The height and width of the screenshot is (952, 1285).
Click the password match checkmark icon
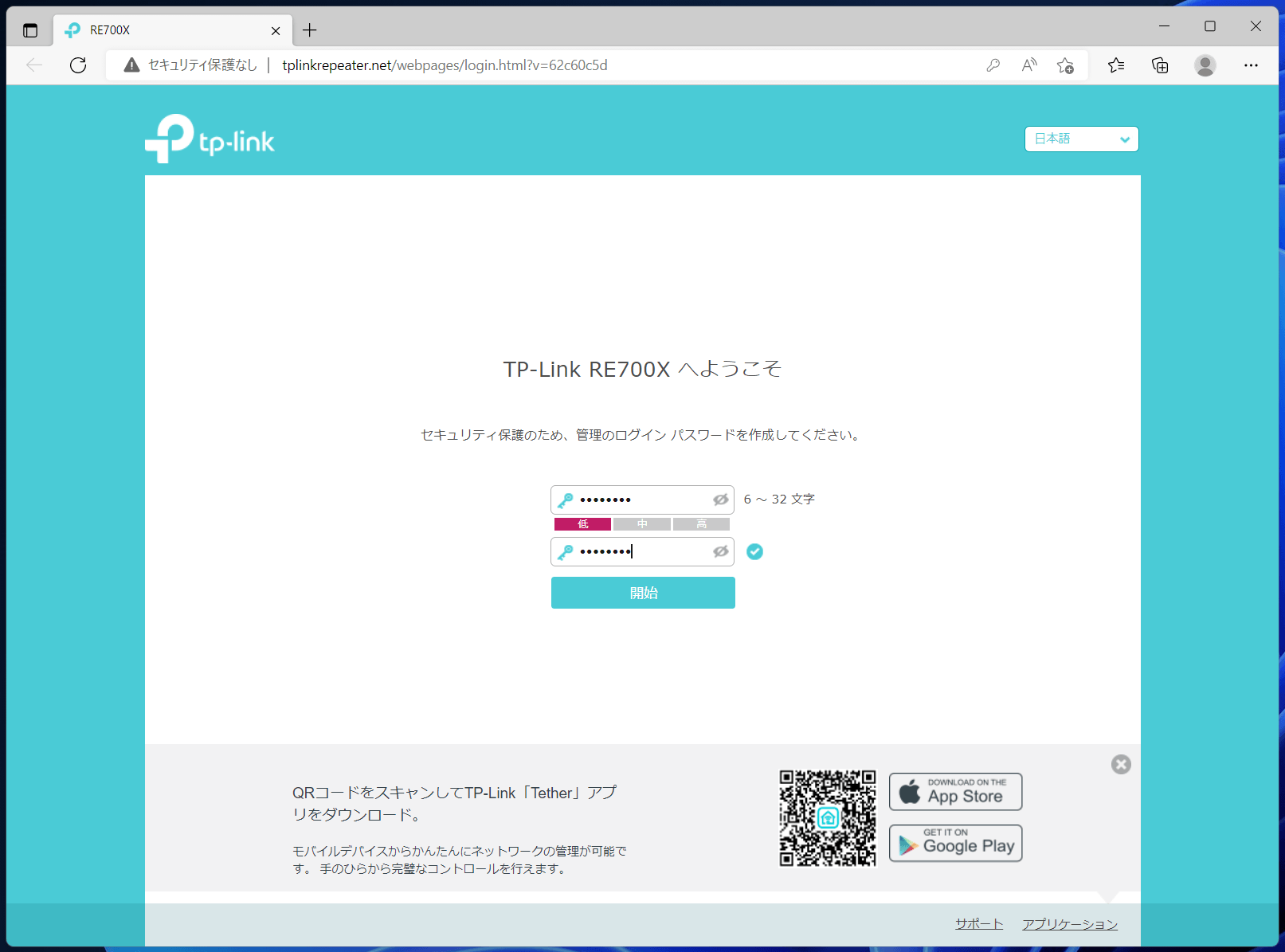[x=754, y=551]
